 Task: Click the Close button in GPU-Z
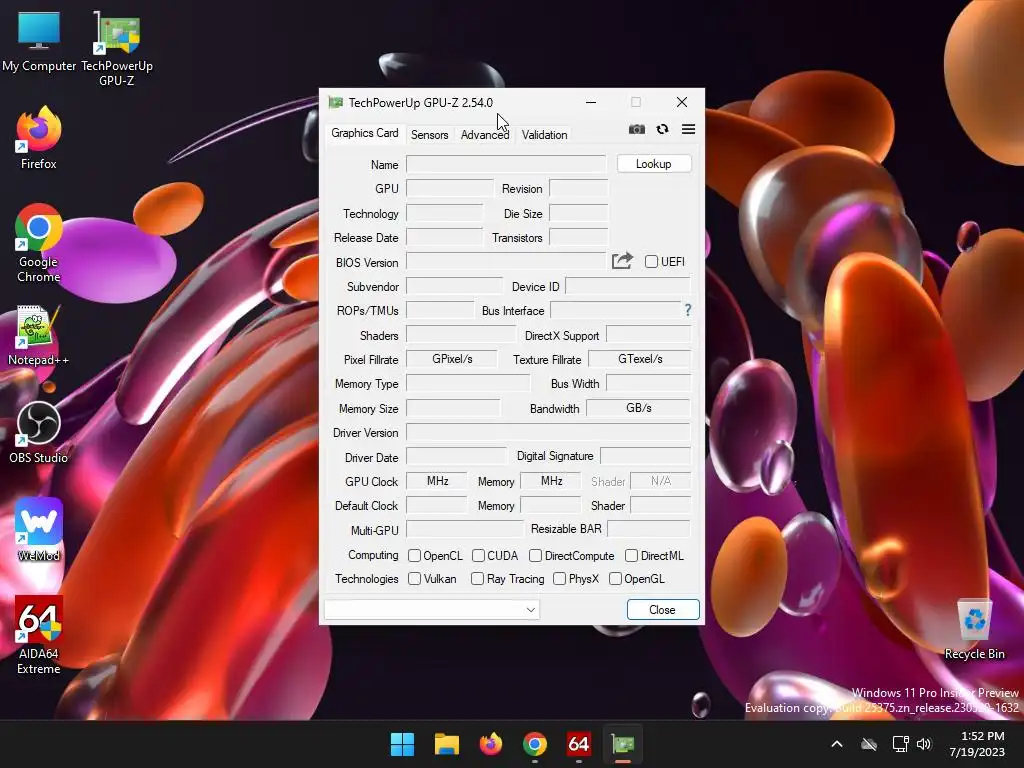(x=663, y=609)
